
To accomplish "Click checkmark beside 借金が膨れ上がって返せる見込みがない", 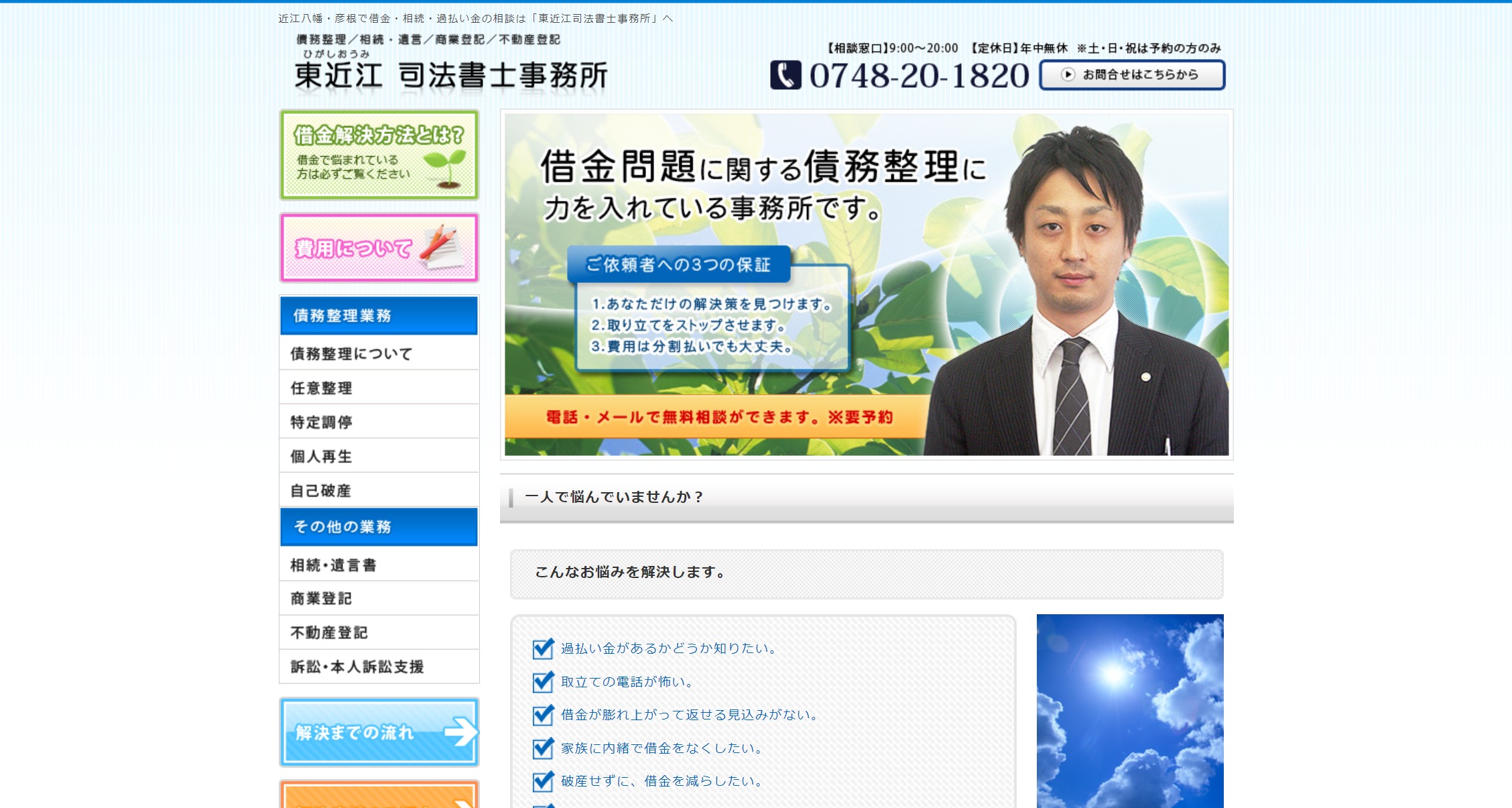I will 543,715.
